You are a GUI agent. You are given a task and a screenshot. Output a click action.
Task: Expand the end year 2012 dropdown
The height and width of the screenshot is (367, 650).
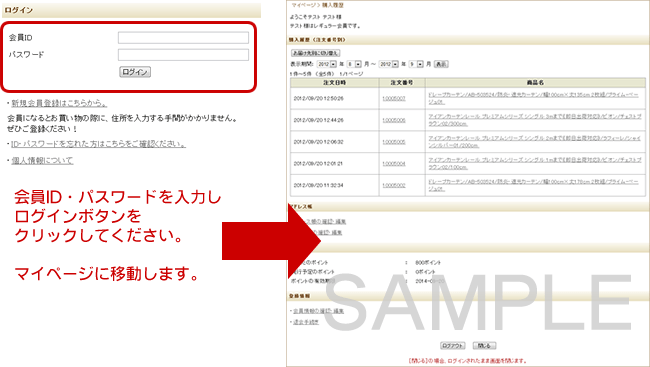point(389,64)
